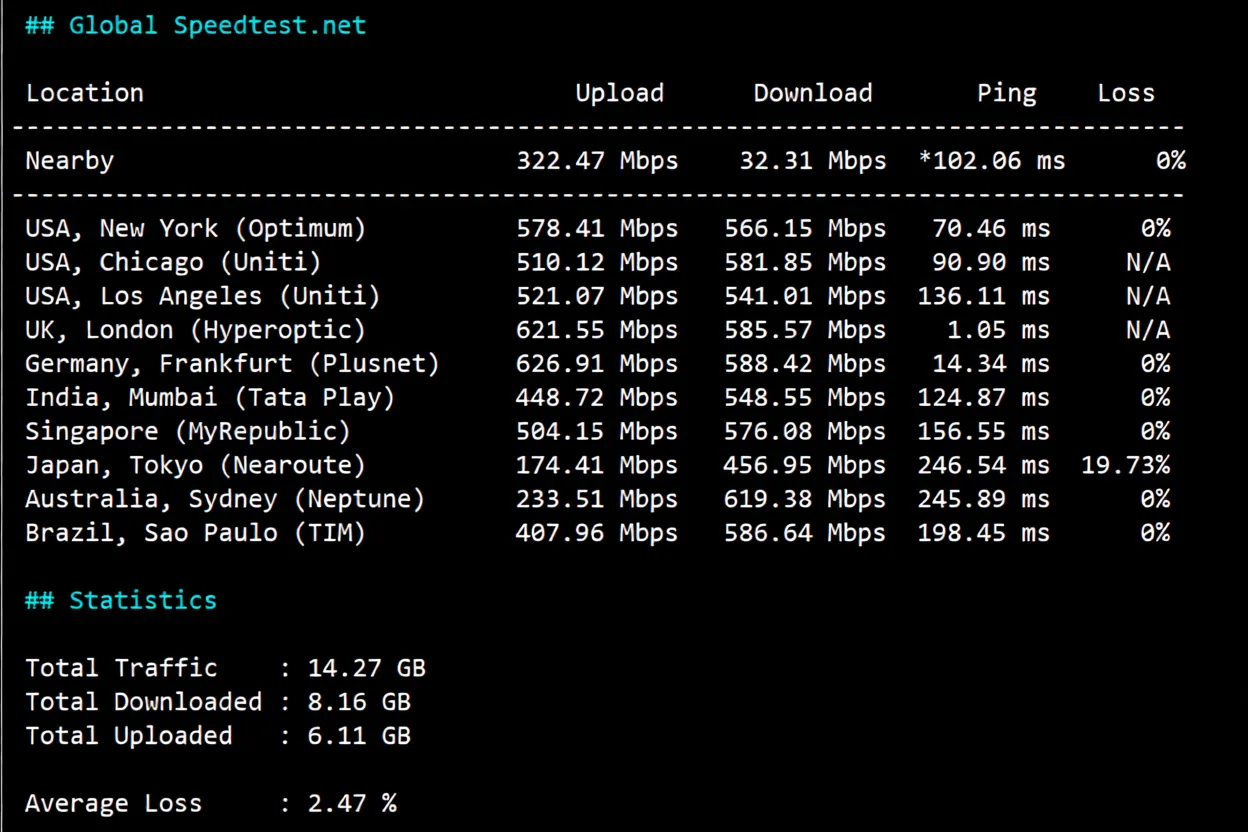
Task: Select London download '585.57 Mbps'
Action: coord(805,330)
